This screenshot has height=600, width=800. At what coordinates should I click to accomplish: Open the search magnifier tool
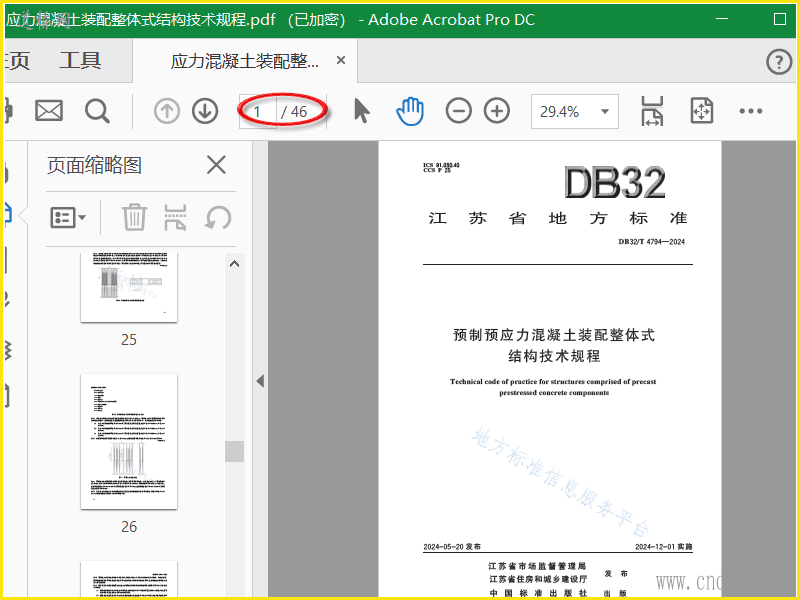97,111
